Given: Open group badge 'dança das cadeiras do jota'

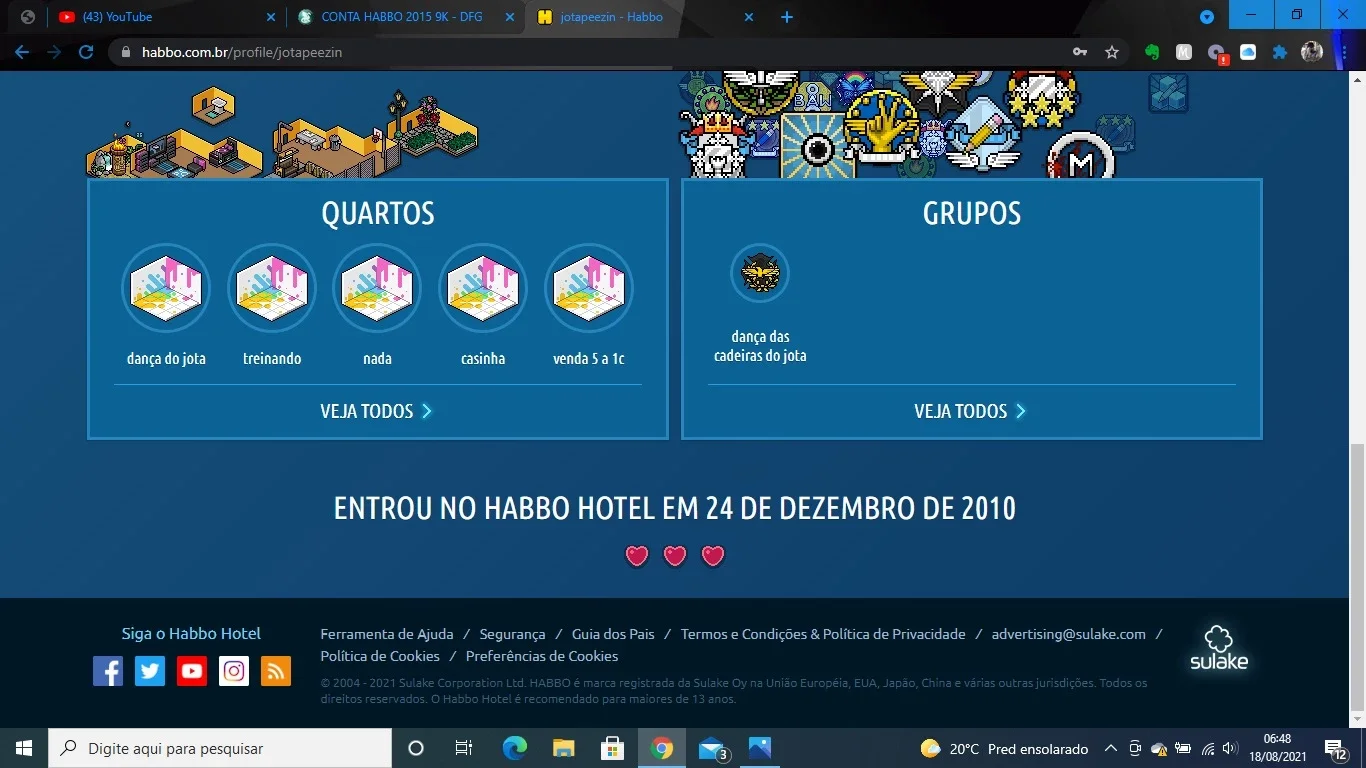Looking at the screenshot, I should [760, 273].
